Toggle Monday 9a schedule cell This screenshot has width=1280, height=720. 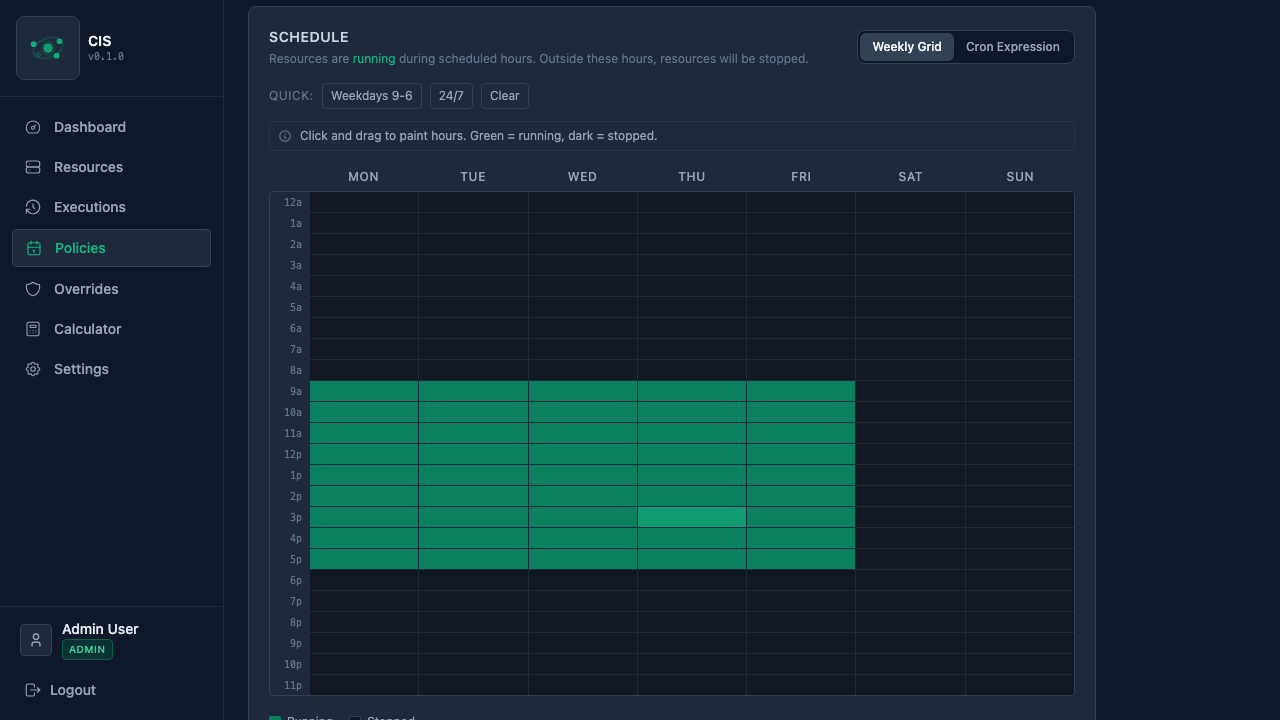[x=364, y=391]
